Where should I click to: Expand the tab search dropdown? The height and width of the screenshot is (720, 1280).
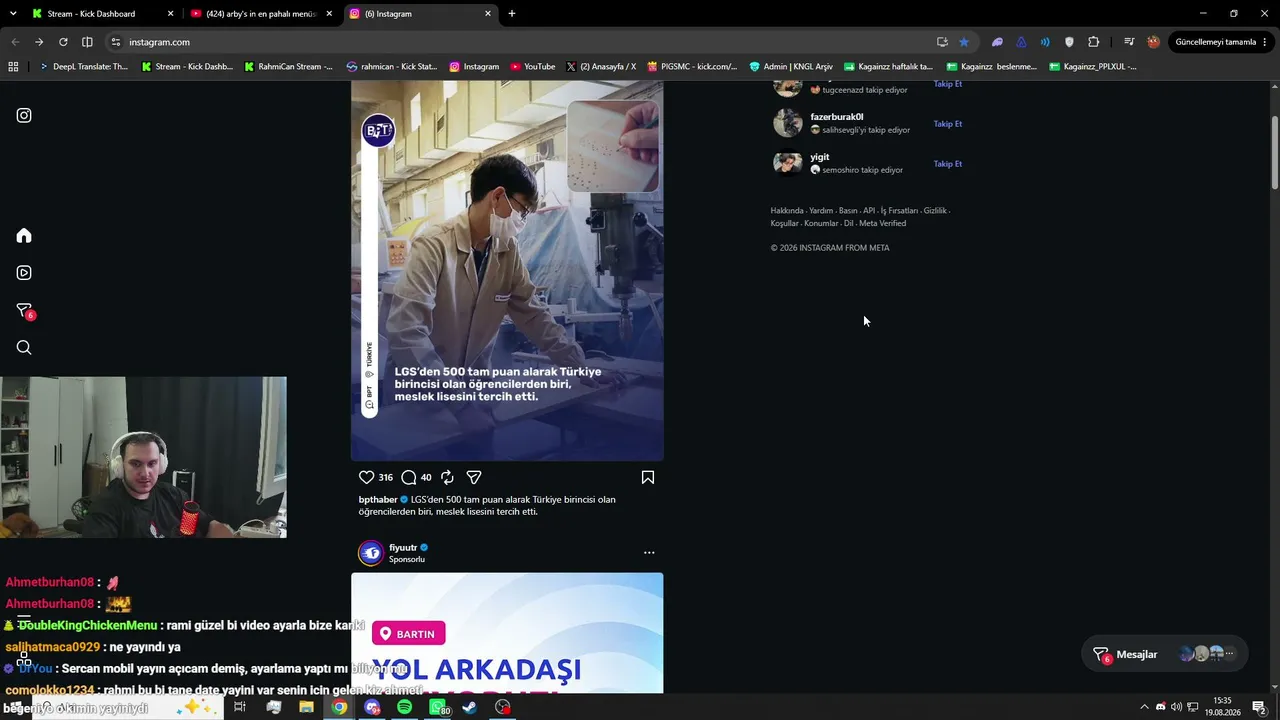tap(13, 14)
